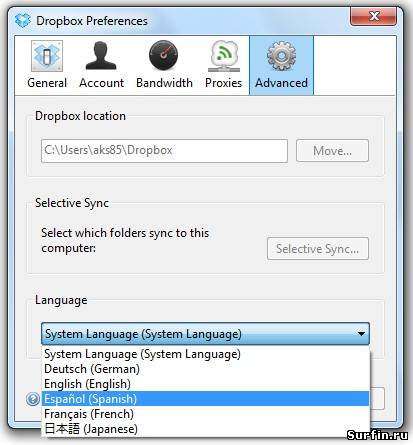
Task: Click the Dropbox location path field
Action: point(164,151)
